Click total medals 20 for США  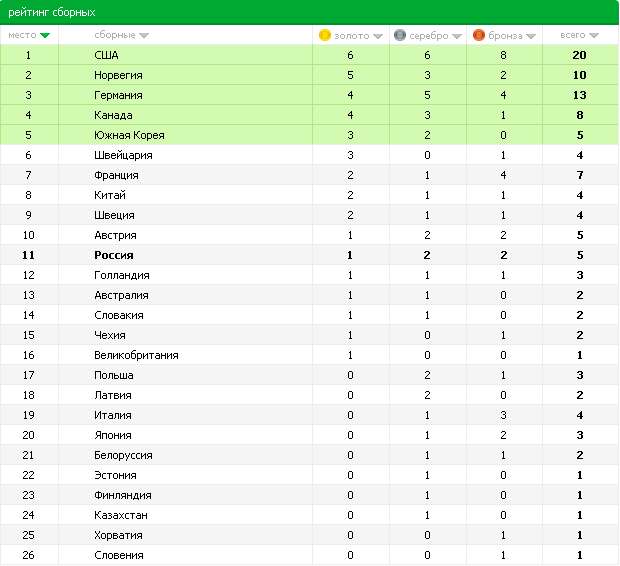(x=579, y=55)
